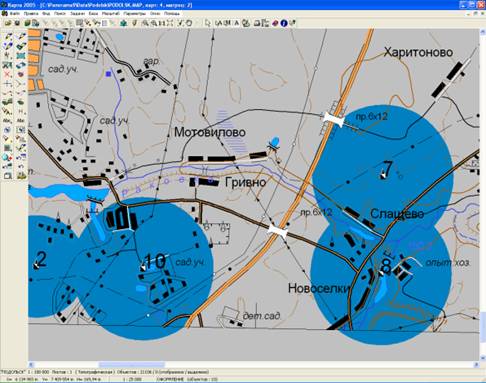Image resolution: width=486 pixels, height=383 pixels.
Task: Select the red X delete tool in the left palette
Action: (7, 74)
